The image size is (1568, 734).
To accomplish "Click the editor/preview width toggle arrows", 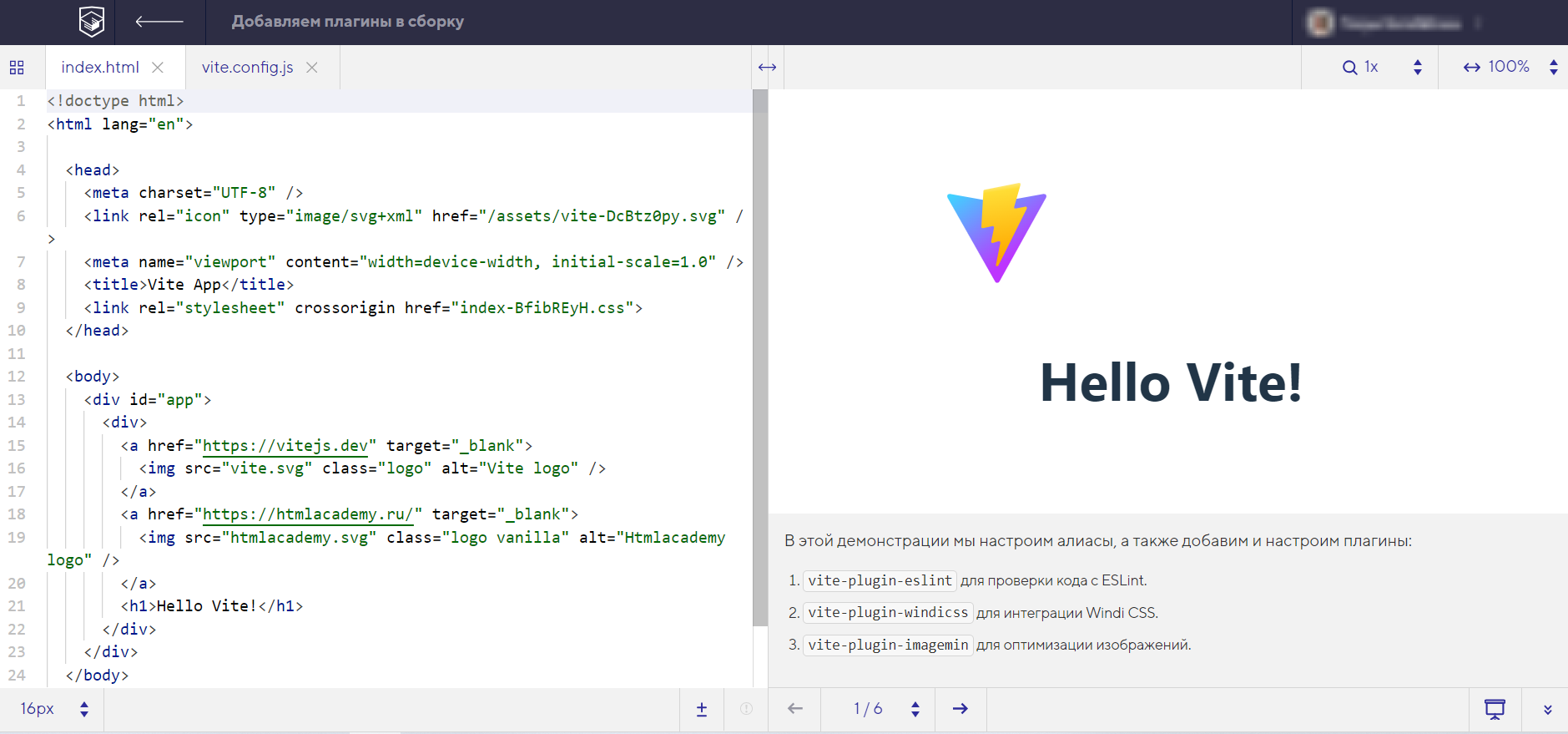I will click(768, 67).
